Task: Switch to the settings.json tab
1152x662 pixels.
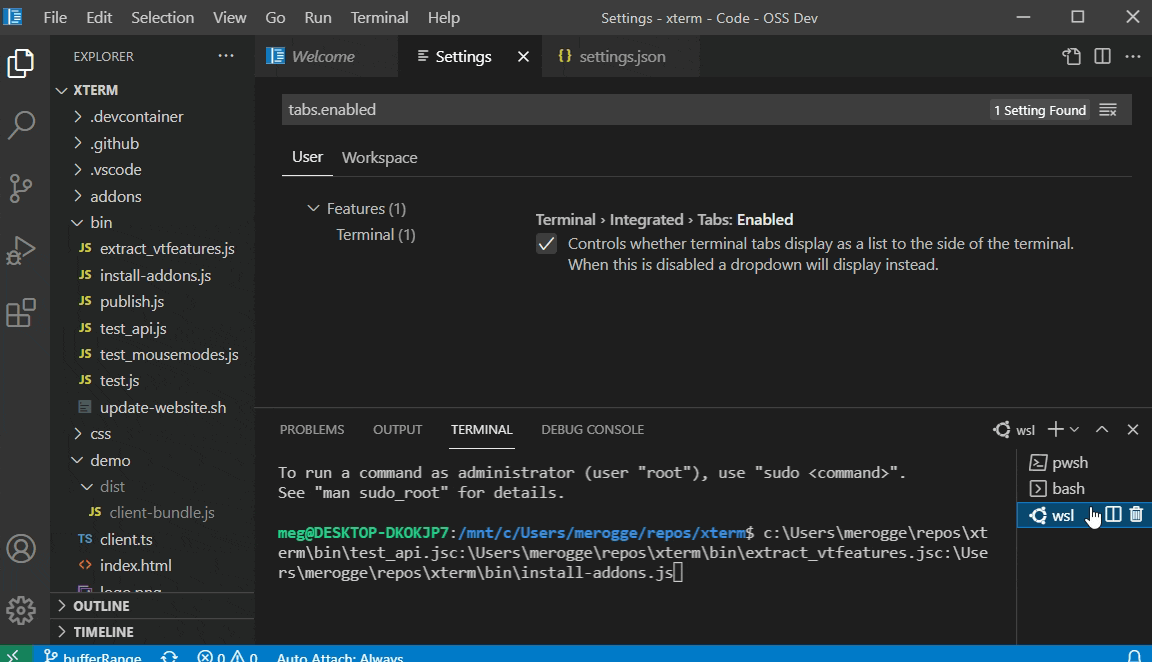Action: coord(621,57)
